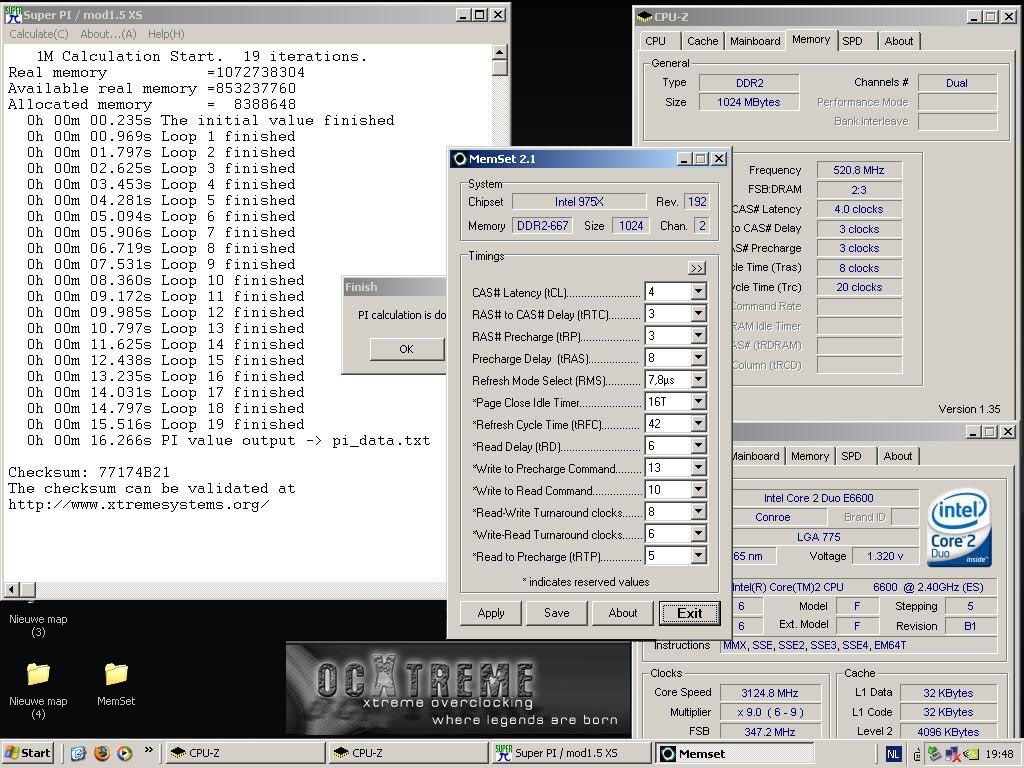Open the Start menu
Viewport: 1024px width, 768px height.
pyautogui.click(x=27, y=753)
